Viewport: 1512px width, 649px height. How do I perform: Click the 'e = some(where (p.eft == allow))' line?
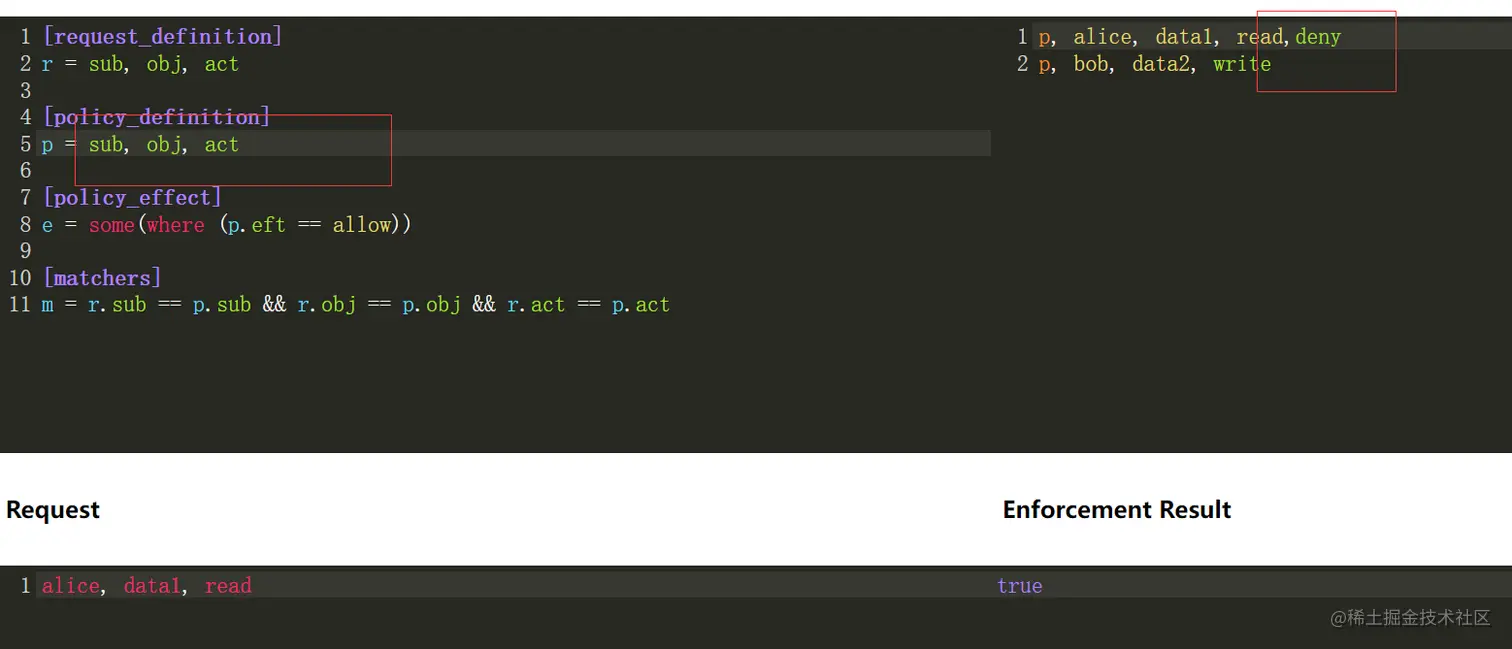[226, 225]
